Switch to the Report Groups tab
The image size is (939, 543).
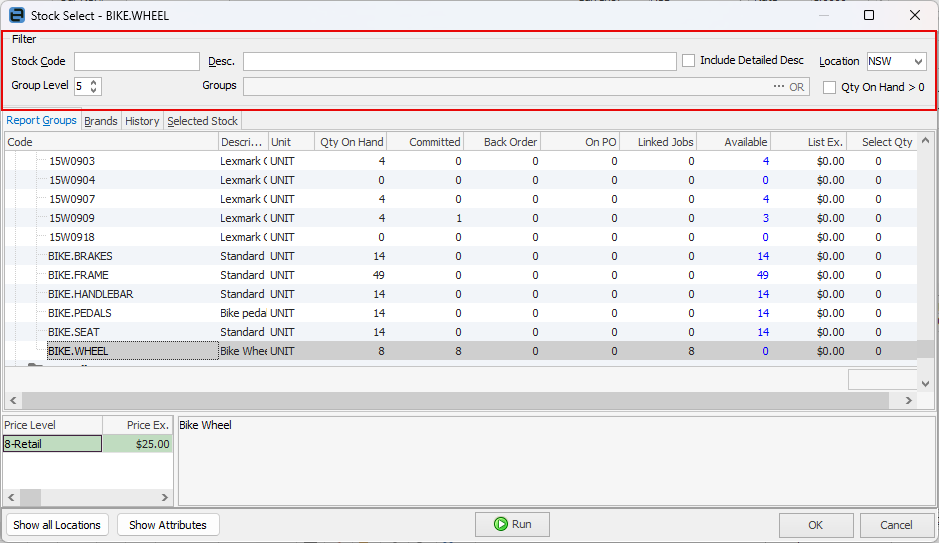(x=41, y=120)
